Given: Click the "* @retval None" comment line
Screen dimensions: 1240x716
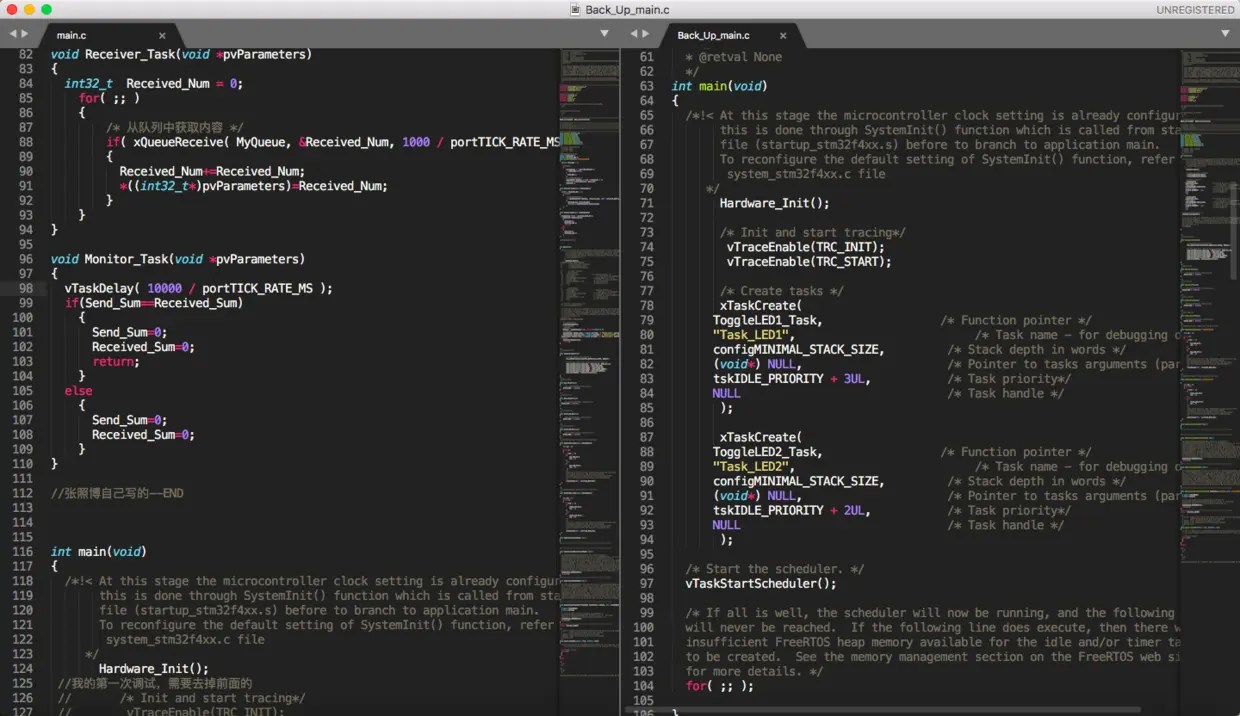Looking at the screenshot, I should (733, 57).
